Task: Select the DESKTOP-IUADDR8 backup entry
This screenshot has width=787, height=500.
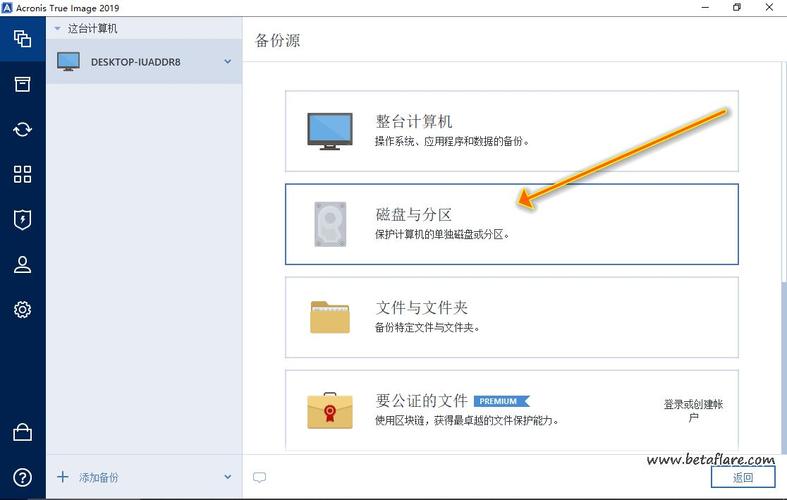Action: [144, 62]
